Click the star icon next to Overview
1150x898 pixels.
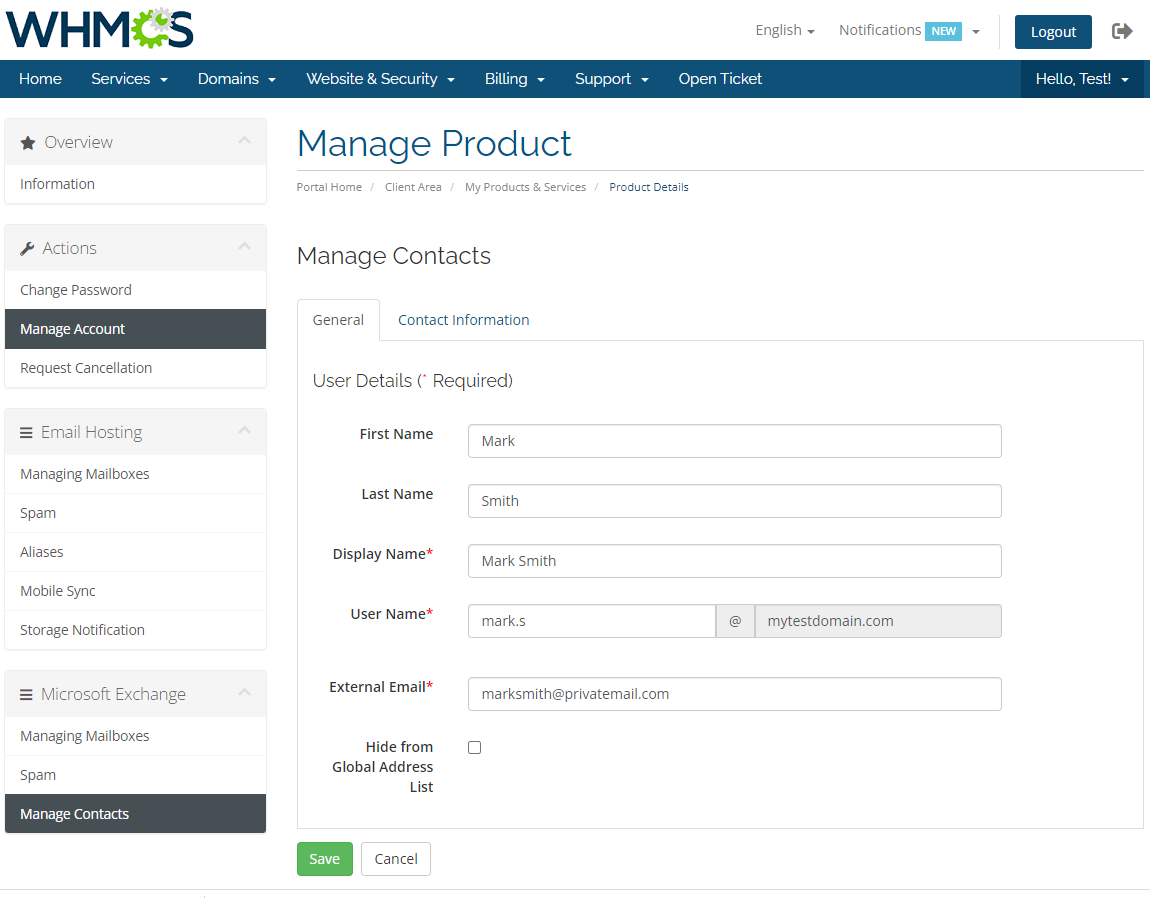coord(28,142)
